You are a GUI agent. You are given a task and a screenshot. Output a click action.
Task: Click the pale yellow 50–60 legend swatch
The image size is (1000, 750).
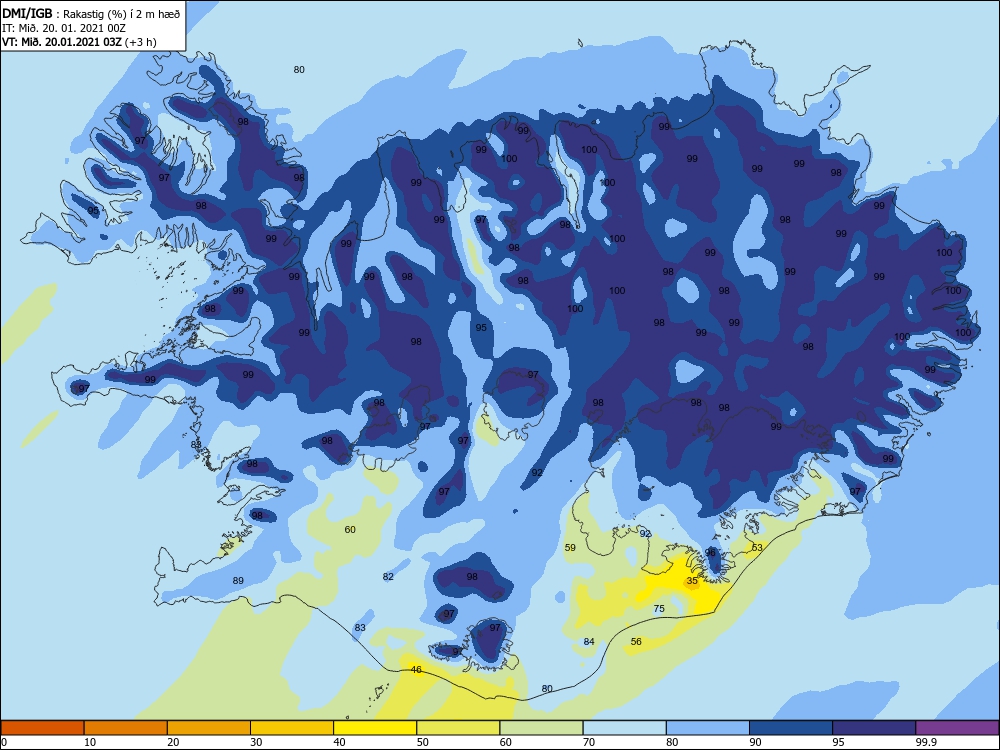458,728
